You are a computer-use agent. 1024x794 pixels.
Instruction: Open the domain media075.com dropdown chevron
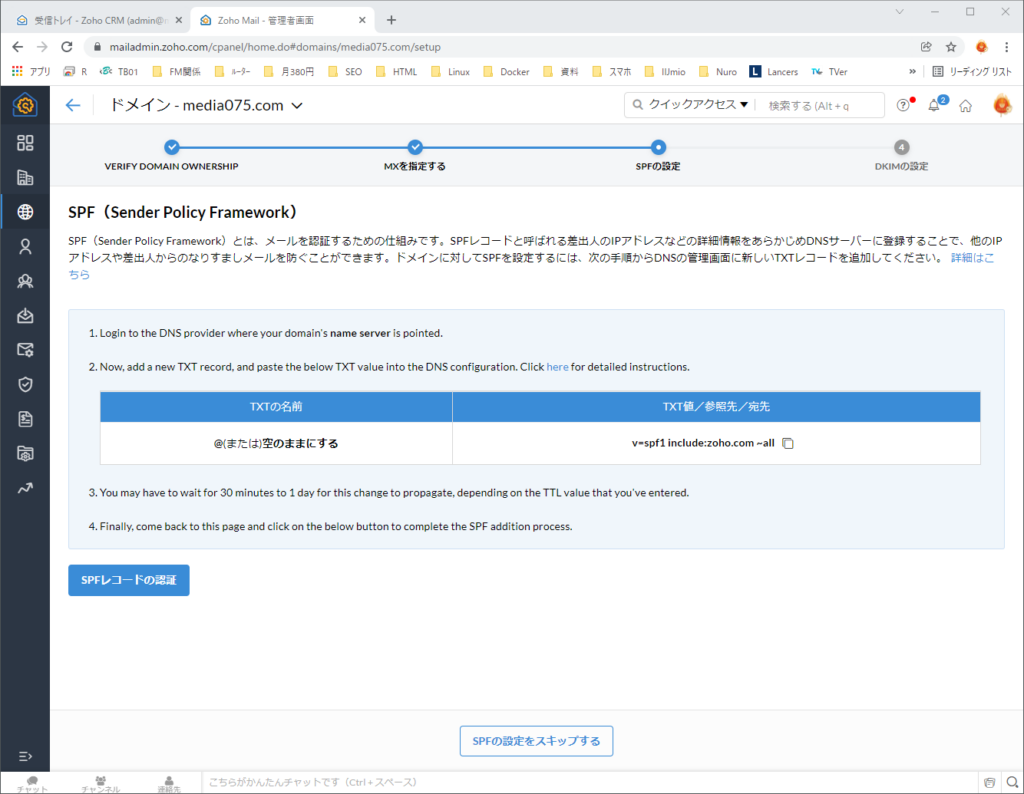[x=297, y=106]
